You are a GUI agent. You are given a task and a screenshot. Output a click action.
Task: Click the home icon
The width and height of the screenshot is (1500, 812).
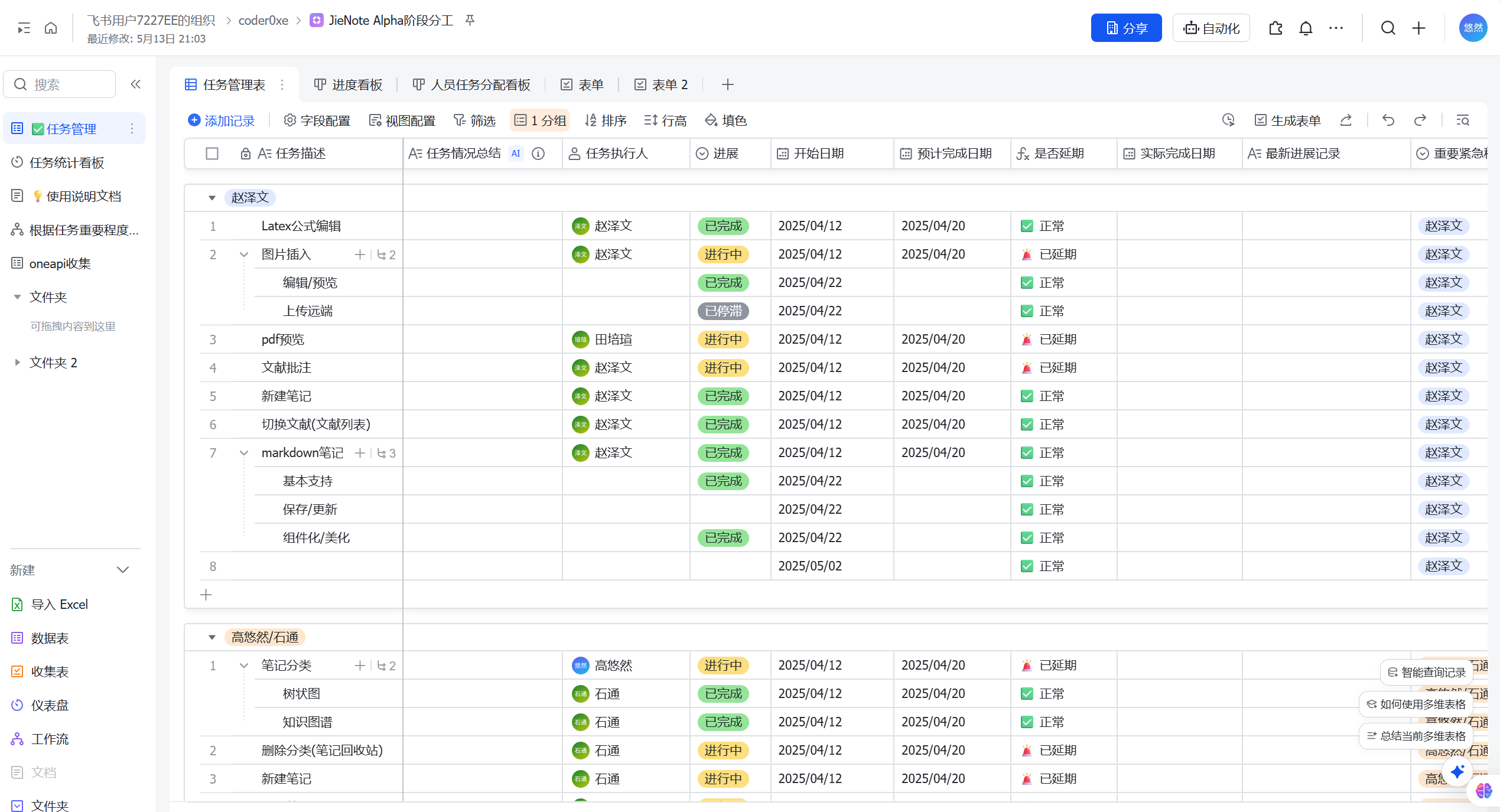click(51, 28)
